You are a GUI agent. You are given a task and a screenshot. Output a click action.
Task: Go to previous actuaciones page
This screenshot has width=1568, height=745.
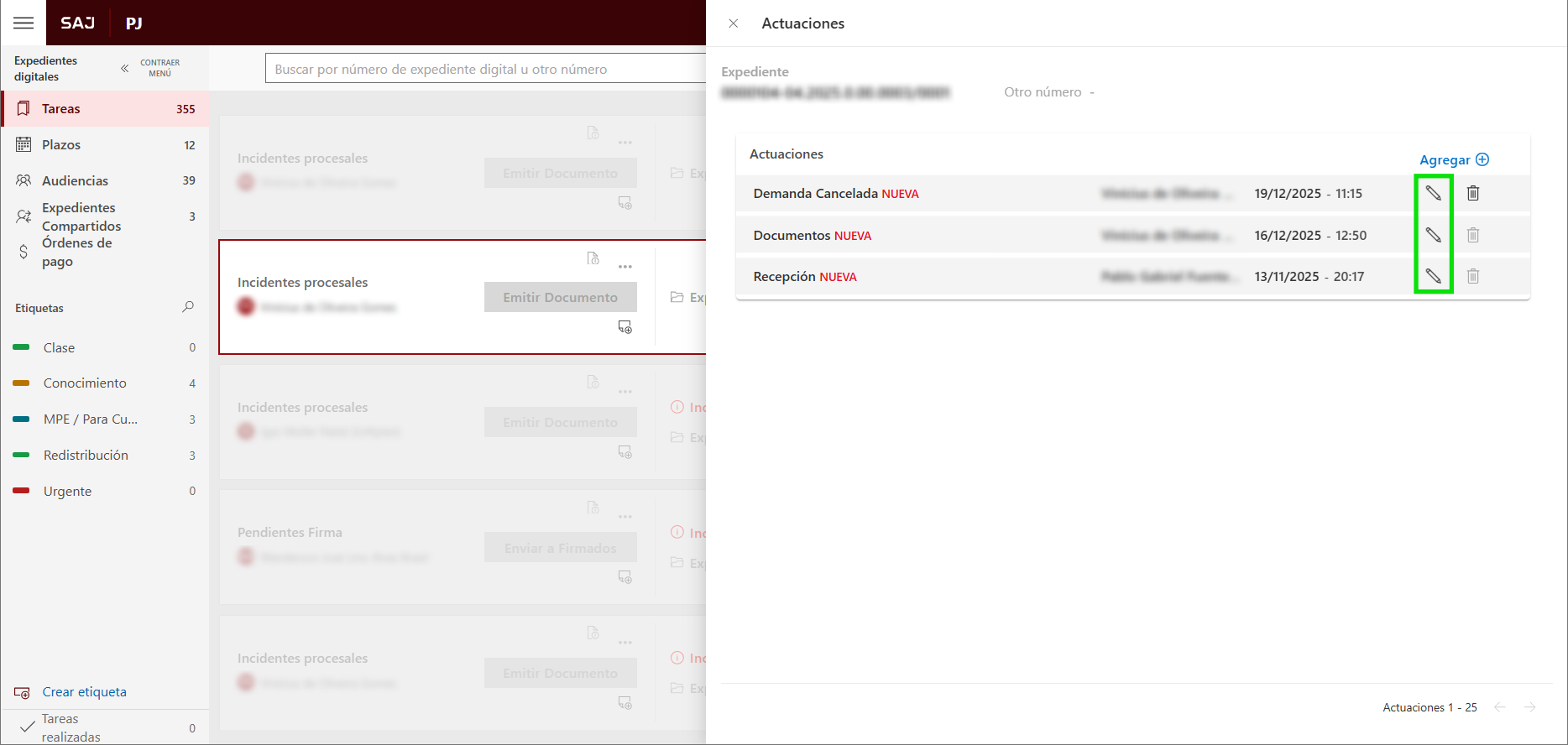[x=1500, y=707]
